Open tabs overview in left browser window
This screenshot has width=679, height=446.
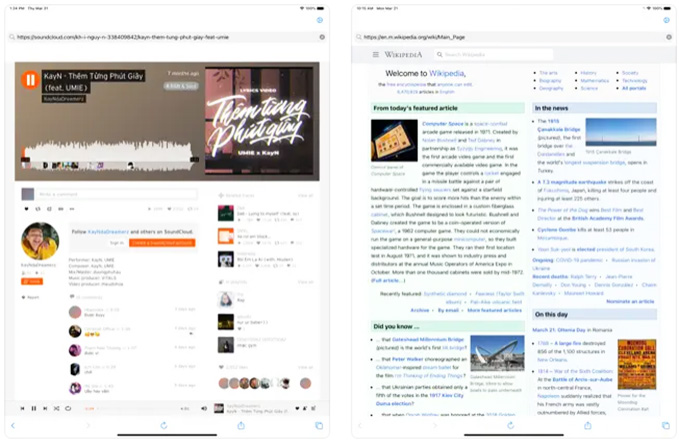(x=319, y=426)
